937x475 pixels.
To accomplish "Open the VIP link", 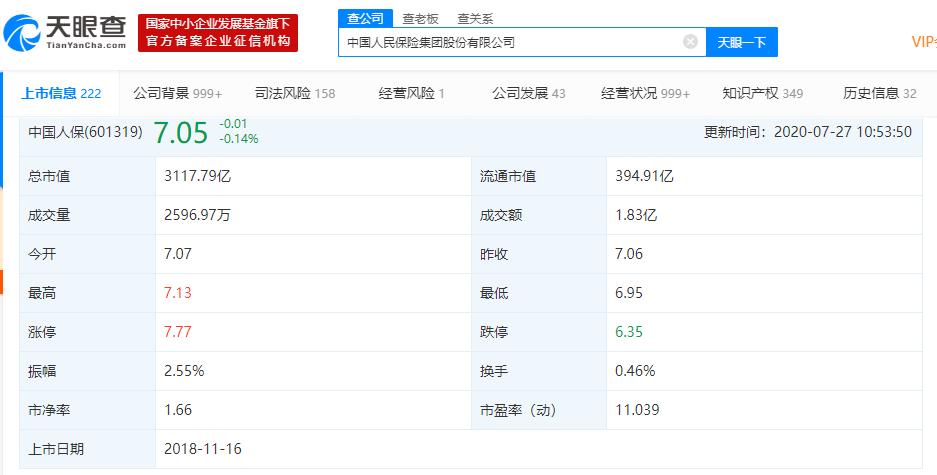I will point(924,41).
